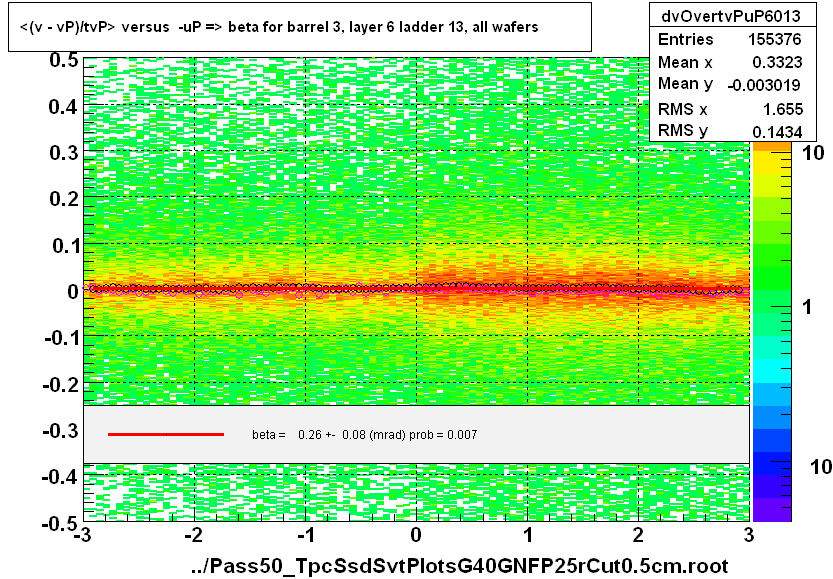Viewport: 833px width, 579px height.
Task: Click the y-axis label -0.5
Action: pyautogui.click(x=61, y=523)
